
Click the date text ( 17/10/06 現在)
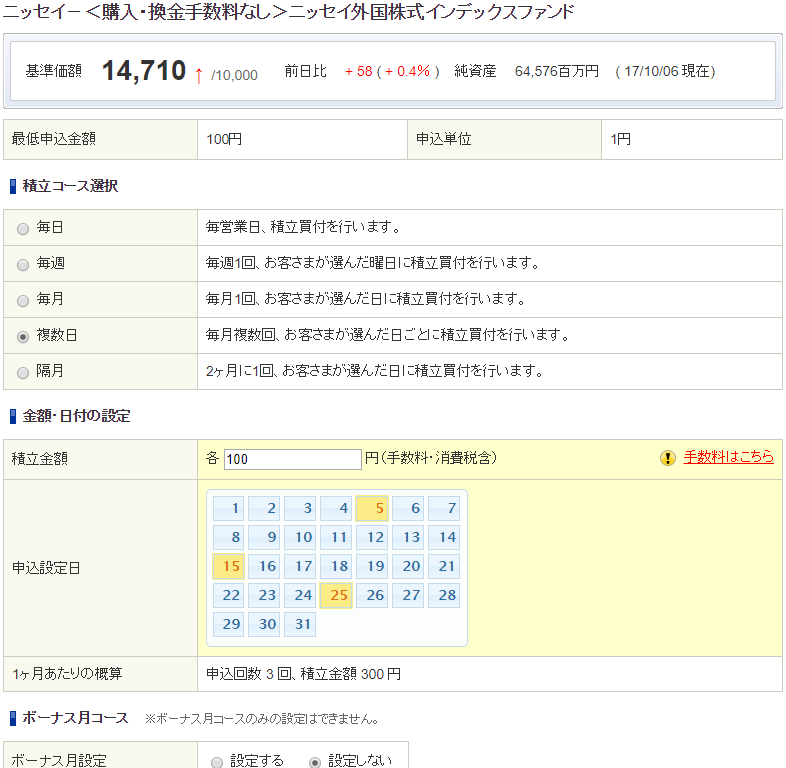665,72
